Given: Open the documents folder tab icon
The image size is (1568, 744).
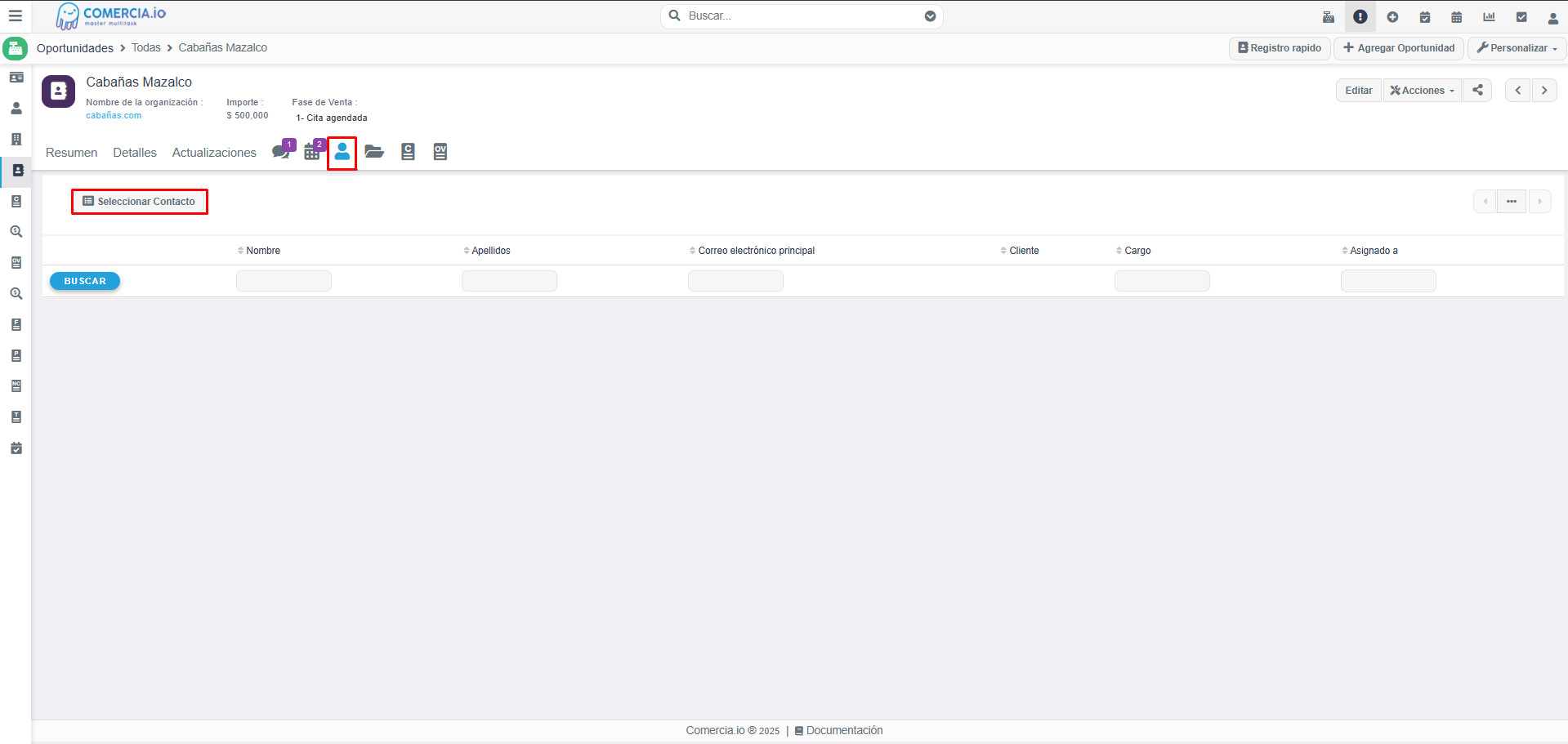Looking at the screenshot, I should (374, 152).
